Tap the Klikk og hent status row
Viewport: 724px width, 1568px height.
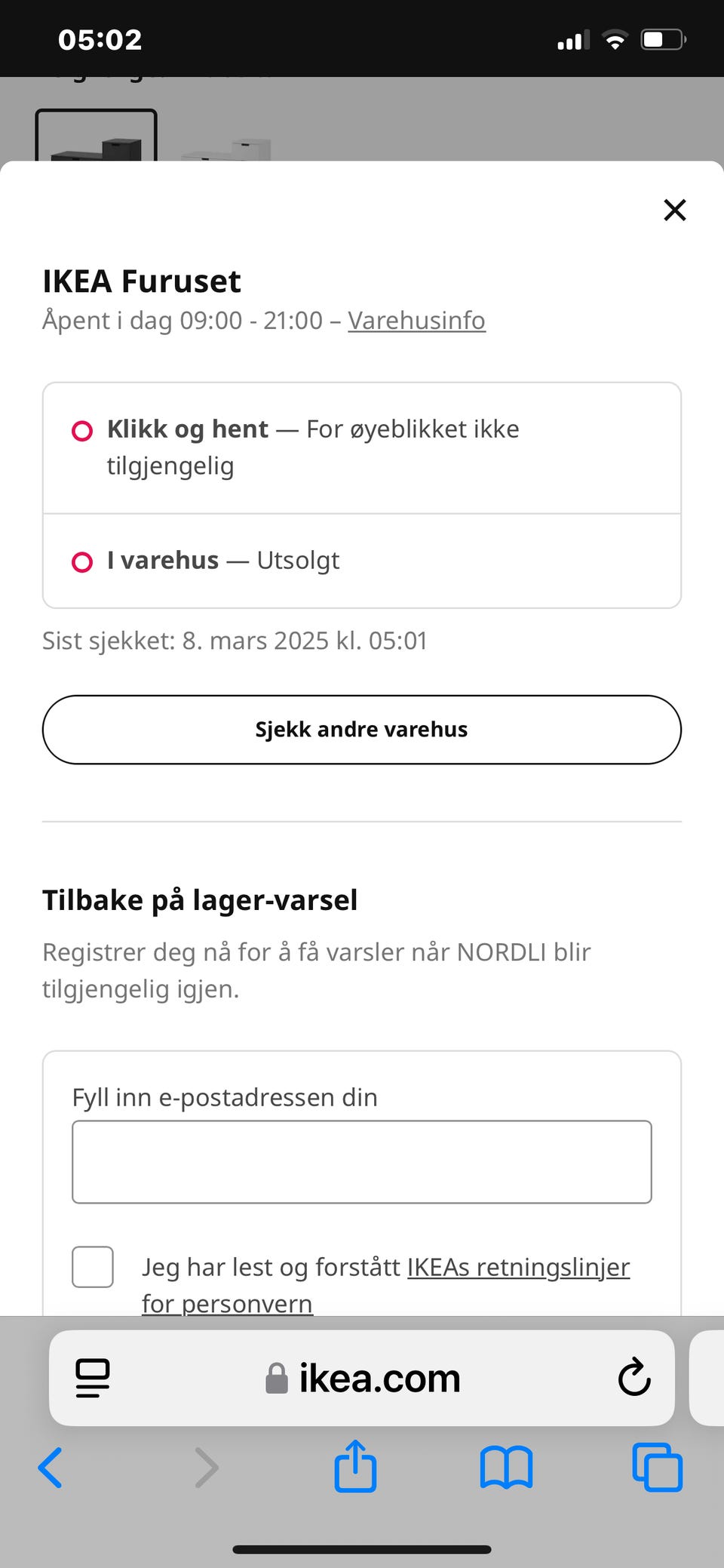pyautogui.click(x=362, y=447)
